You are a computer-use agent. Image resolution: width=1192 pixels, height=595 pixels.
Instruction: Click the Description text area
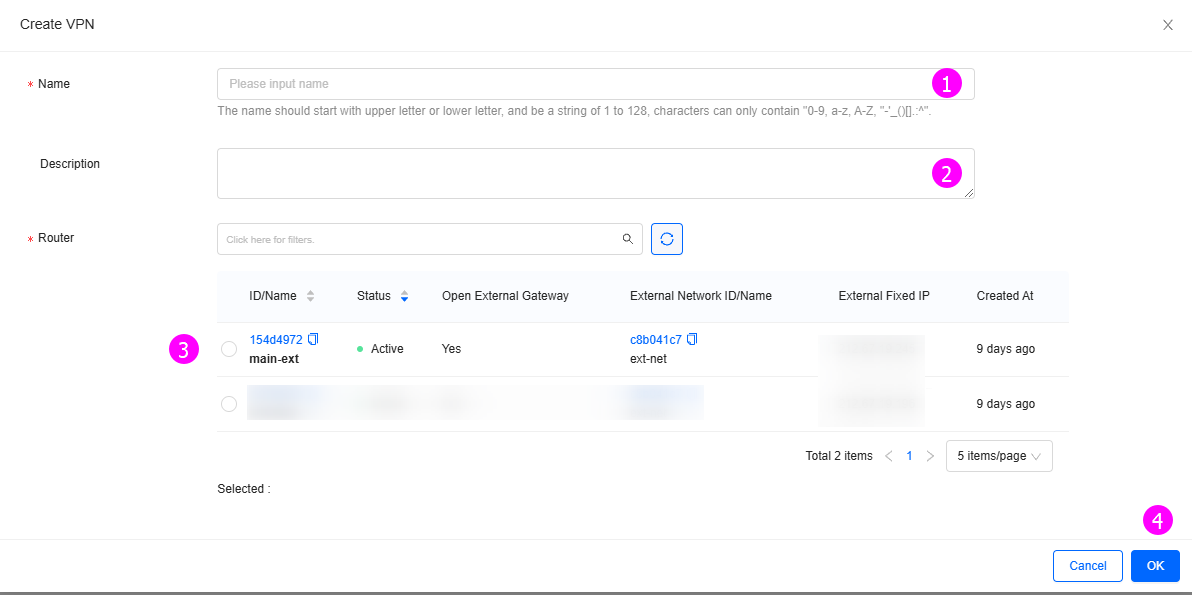pos(595,173)
